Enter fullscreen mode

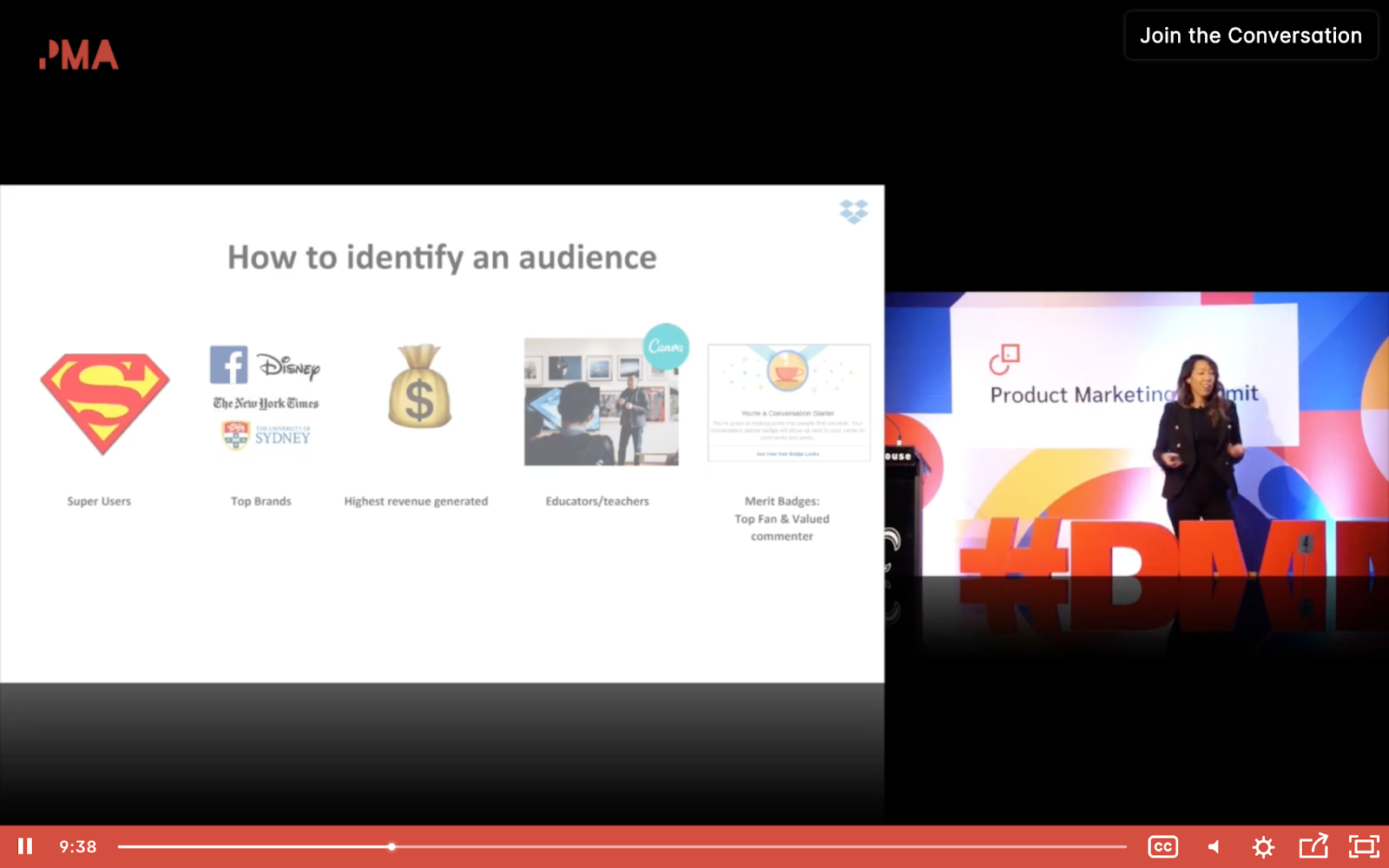[1364, 846]
